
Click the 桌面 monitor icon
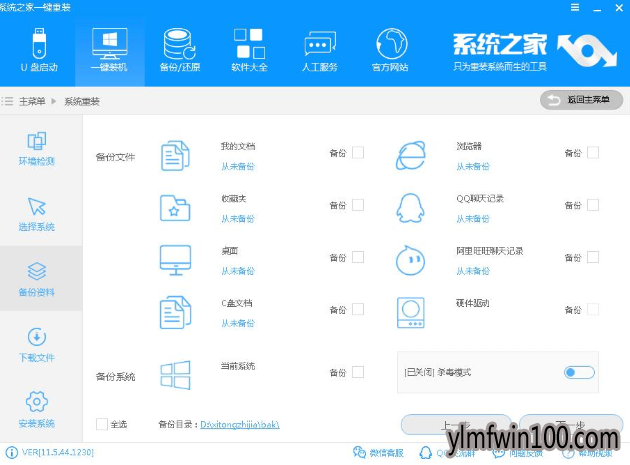pyautogui.click(x=175, y=260)
